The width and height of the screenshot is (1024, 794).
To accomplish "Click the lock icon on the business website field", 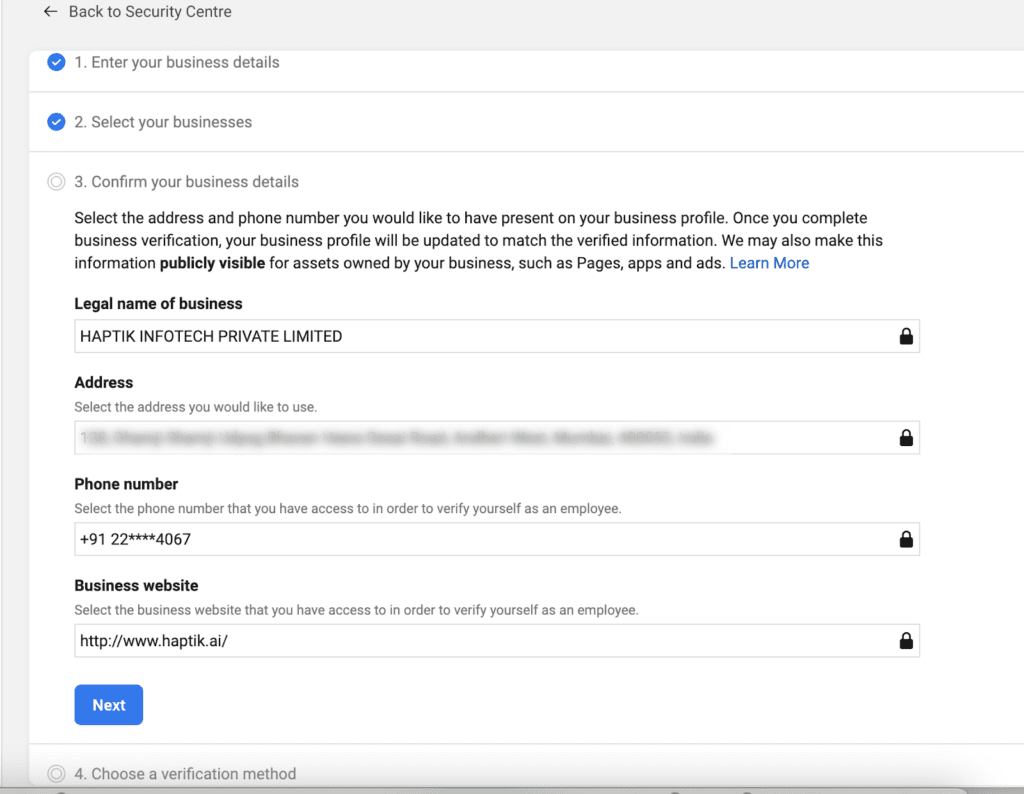I will coord(906,640).
